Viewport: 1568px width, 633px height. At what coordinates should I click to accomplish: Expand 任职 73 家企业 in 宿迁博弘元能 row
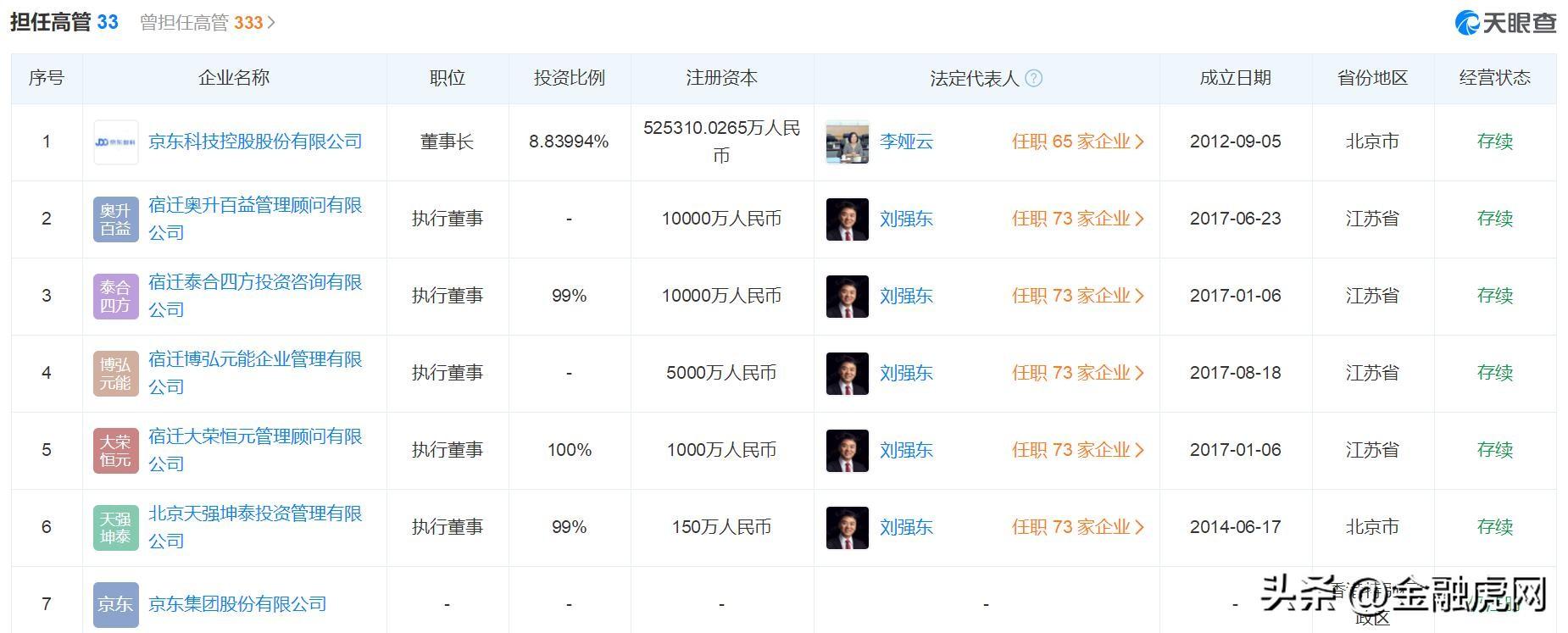[1078, 373]
